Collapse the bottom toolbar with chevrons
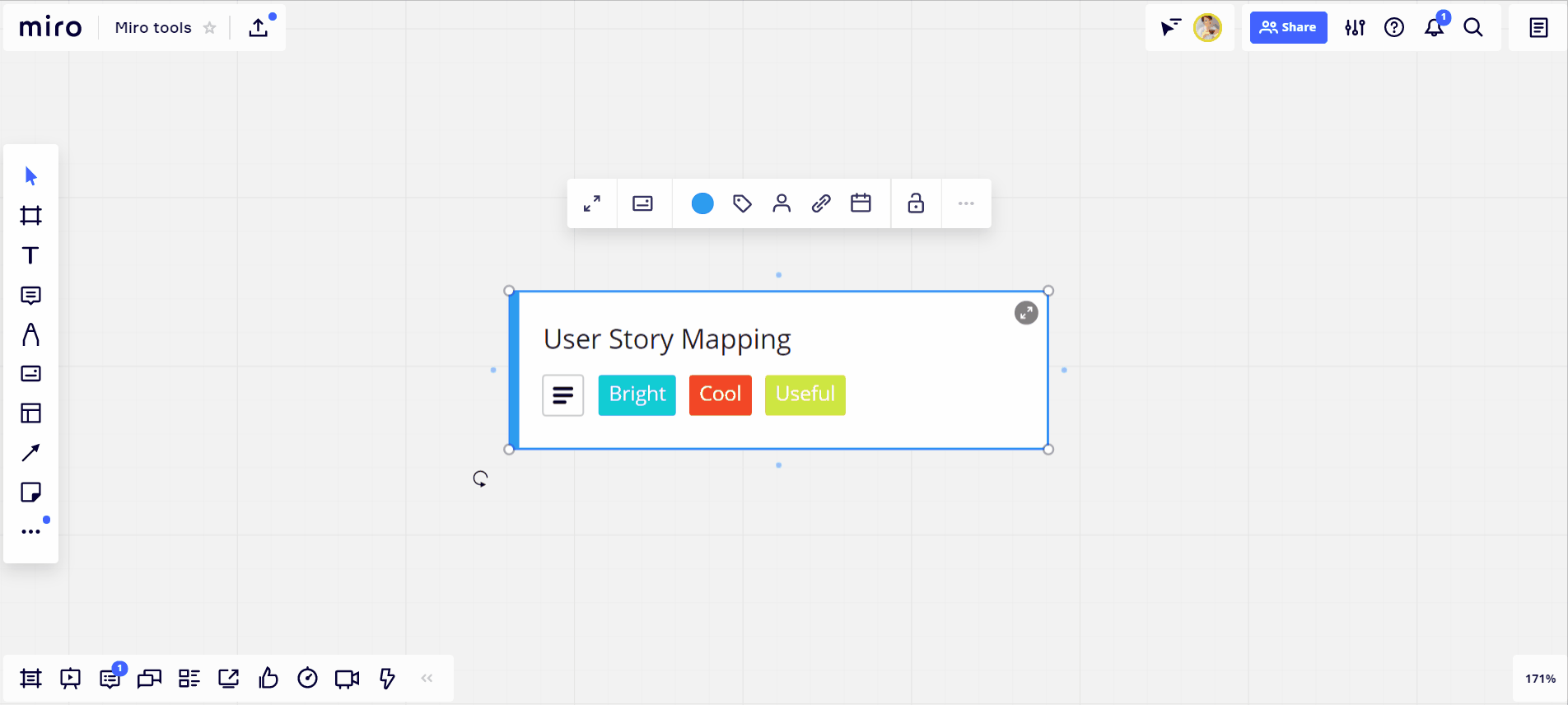The height and width of the screenshot is (705, 1568). (427, 678)
